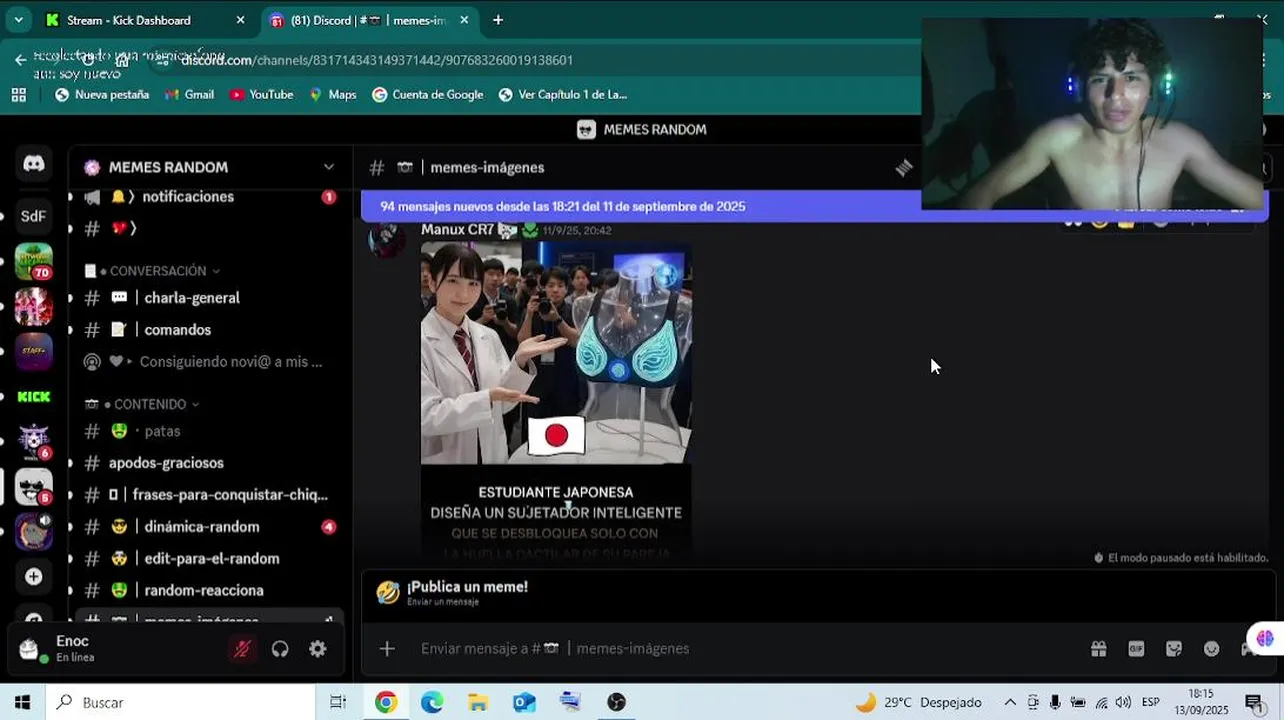This screenshot has height=720, width=1284.
Task: Attach a file using the plus icon
Action: click(387, 649)
